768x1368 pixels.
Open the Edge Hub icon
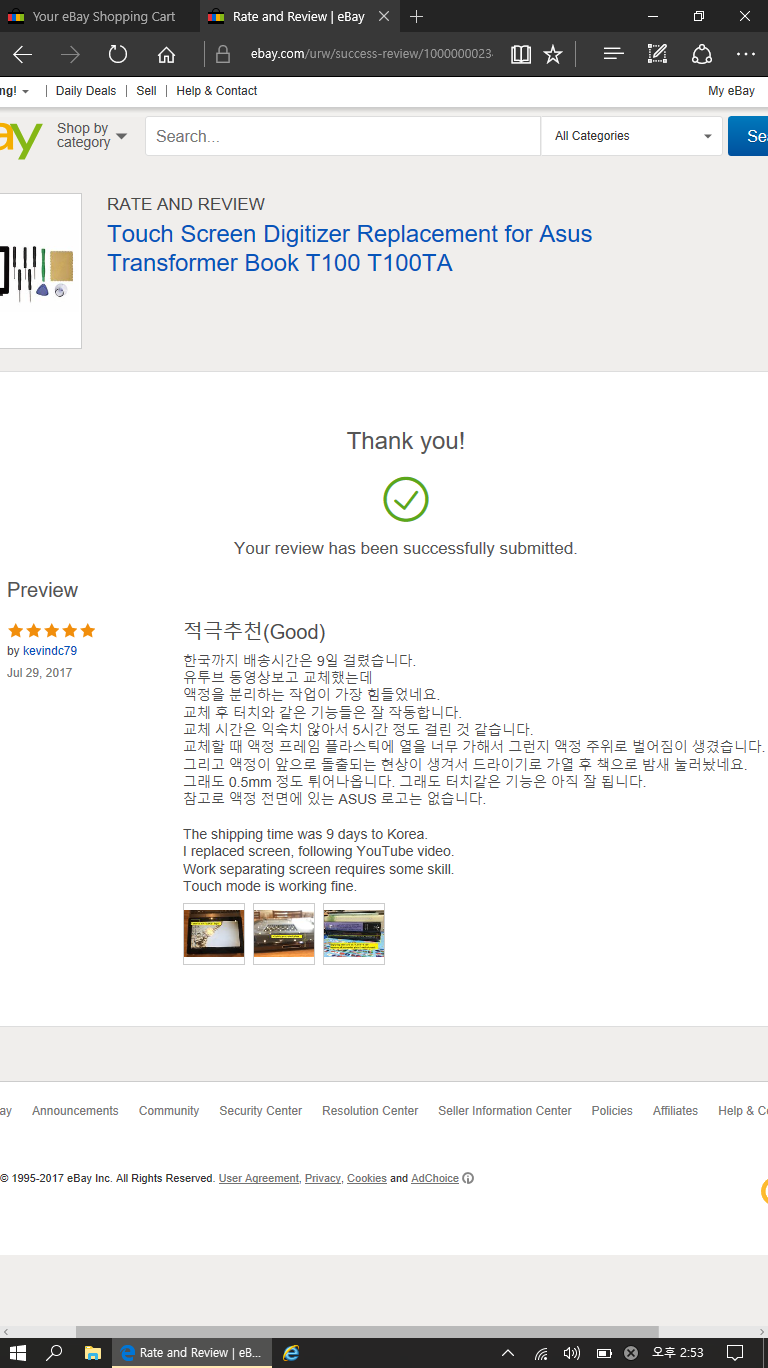(613, 54)
